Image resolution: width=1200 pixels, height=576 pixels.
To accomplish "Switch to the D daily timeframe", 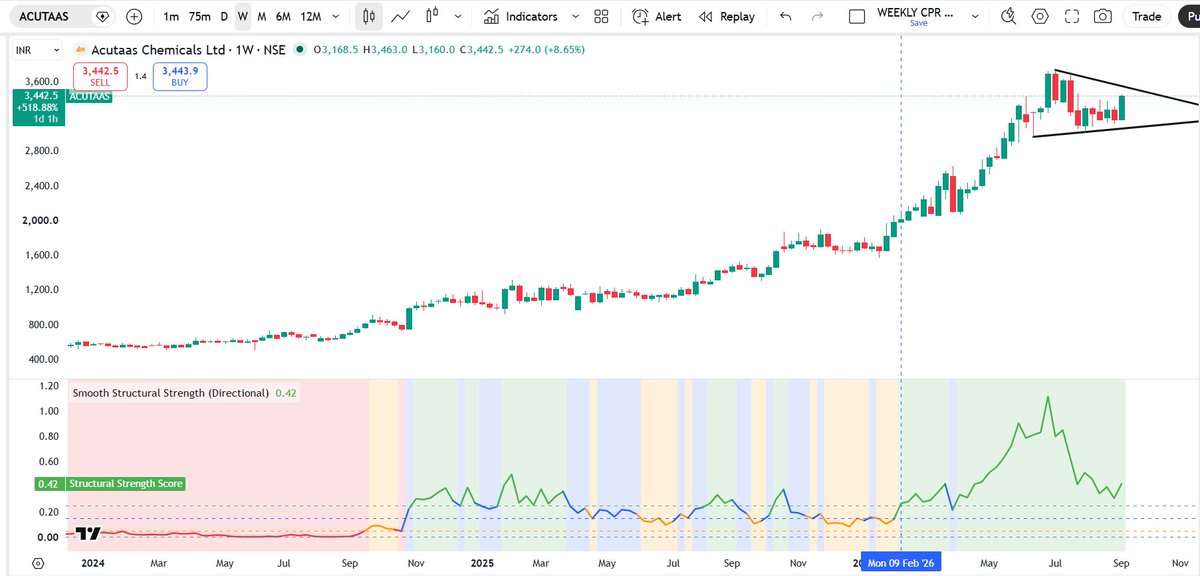I will tap(224, 16).
